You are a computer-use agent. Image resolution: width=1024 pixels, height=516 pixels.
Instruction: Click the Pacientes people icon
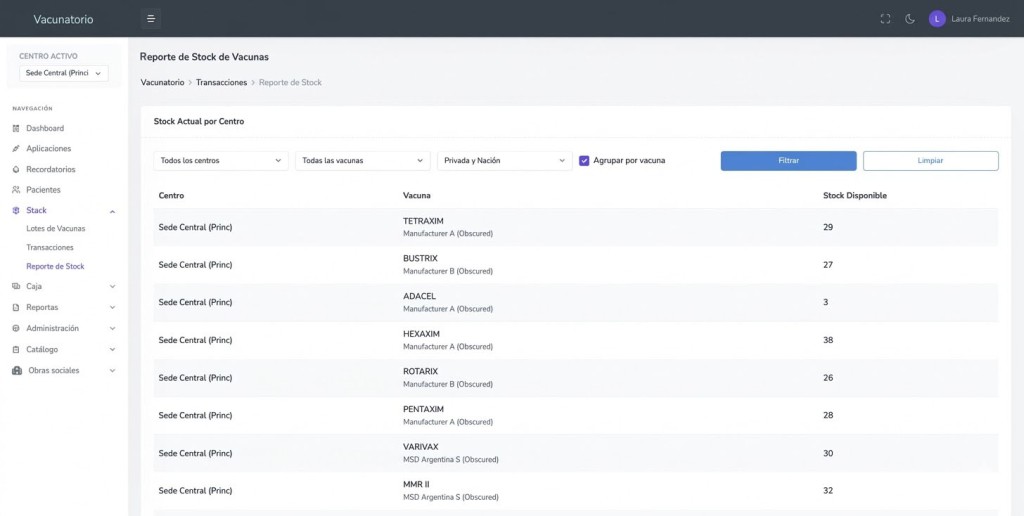[x=16, y=190]
